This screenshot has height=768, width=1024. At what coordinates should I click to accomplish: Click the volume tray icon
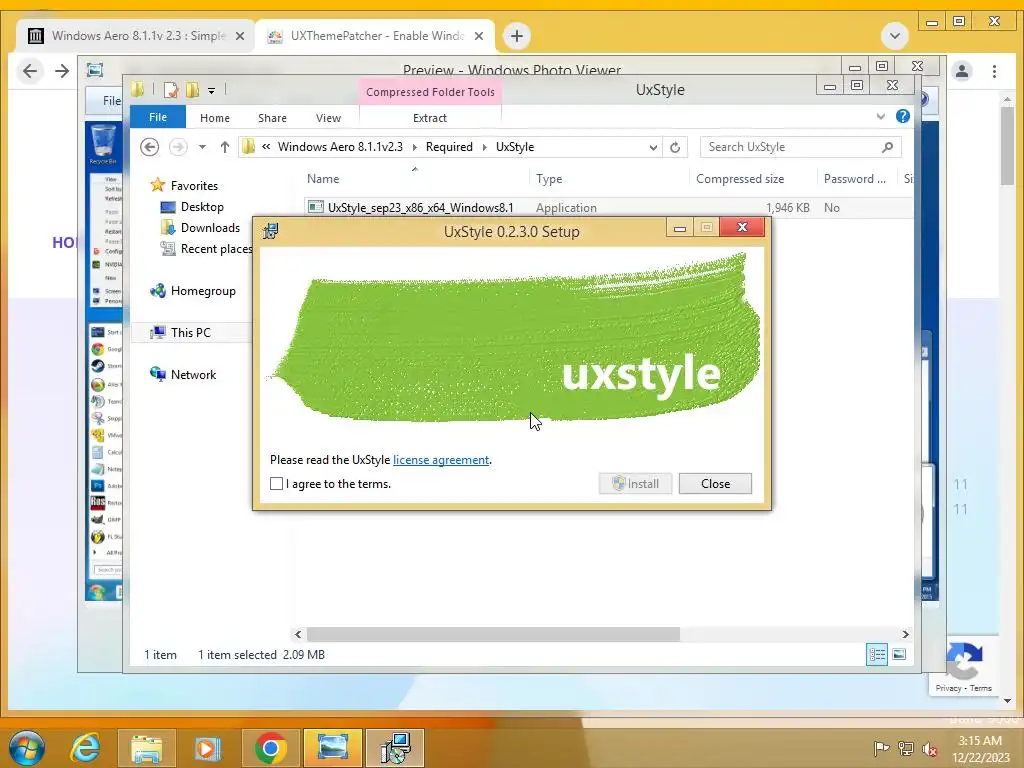click(929, 749)
